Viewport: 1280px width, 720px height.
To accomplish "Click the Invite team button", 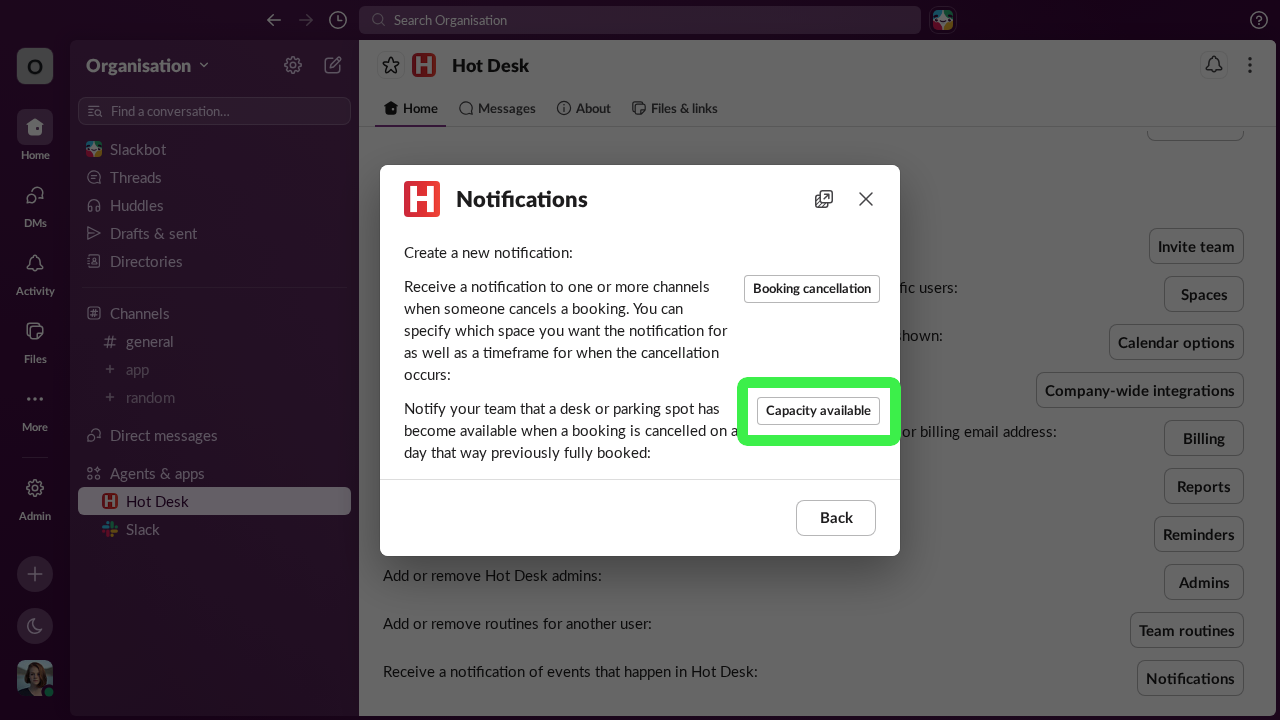I will pos(1196,246).
